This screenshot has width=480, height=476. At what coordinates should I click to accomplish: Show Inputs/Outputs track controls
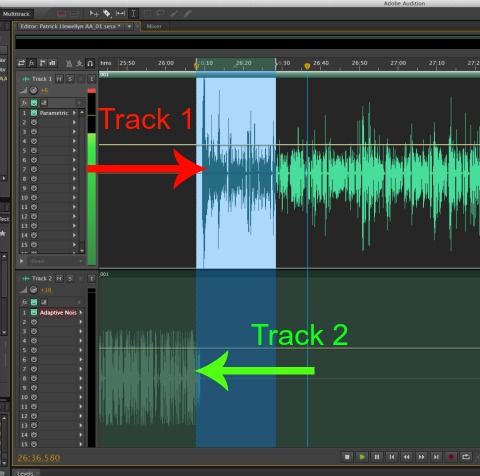(x=22, y=63)
